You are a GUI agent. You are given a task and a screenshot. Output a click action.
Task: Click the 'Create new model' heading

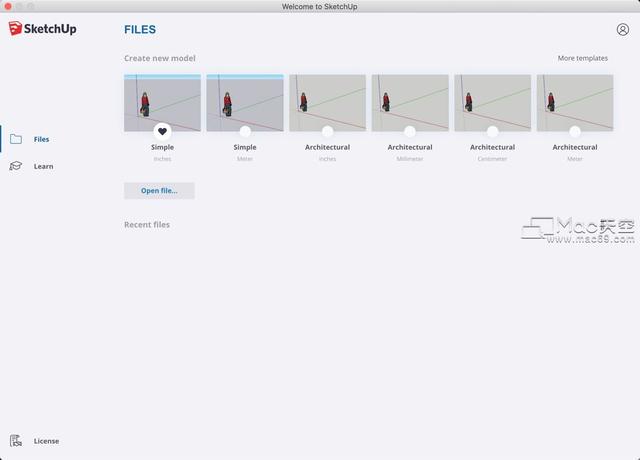[x=160, y=58]
